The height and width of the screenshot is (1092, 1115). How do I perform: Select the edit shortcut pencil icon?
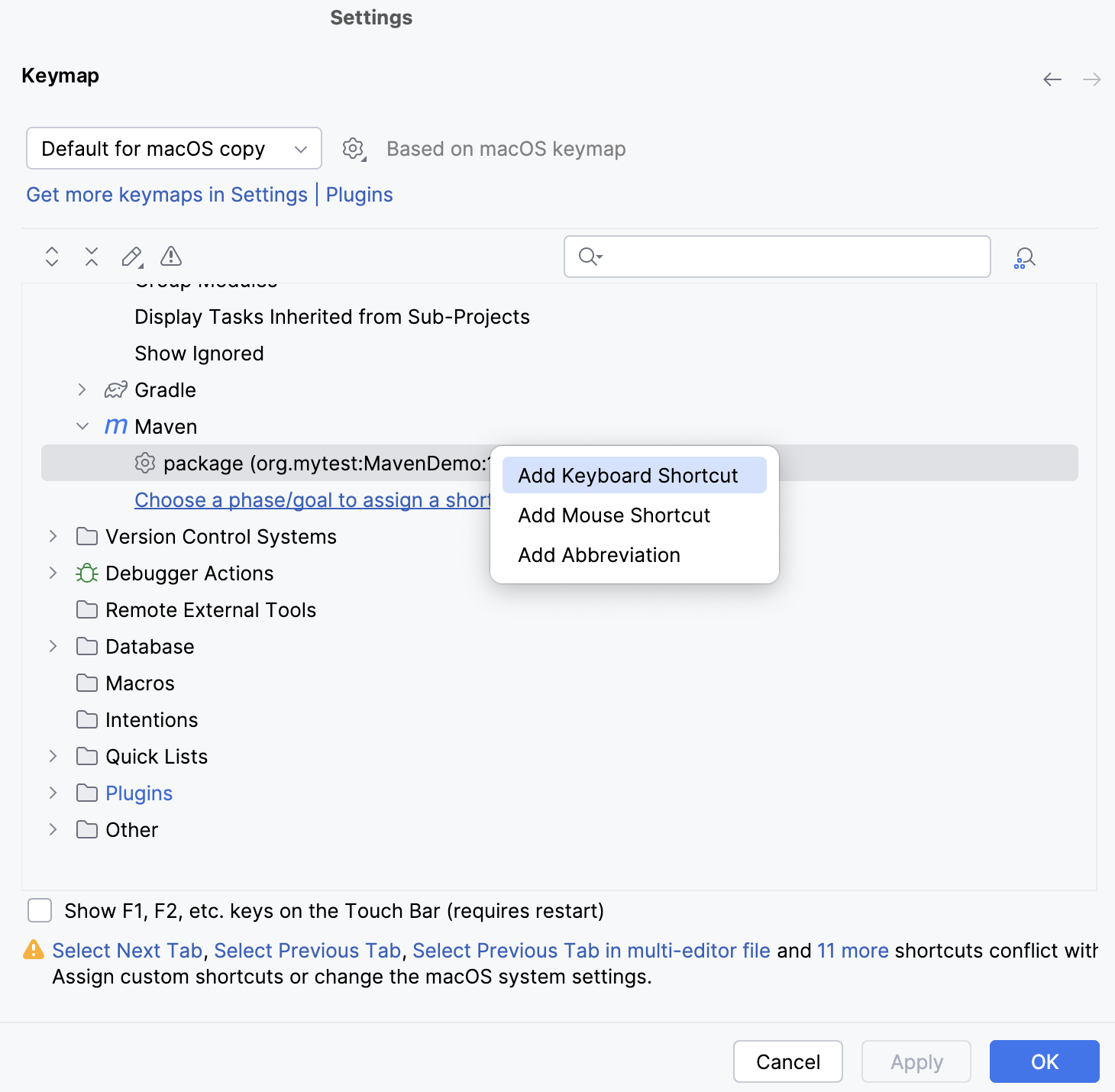[x=131, y=257]
